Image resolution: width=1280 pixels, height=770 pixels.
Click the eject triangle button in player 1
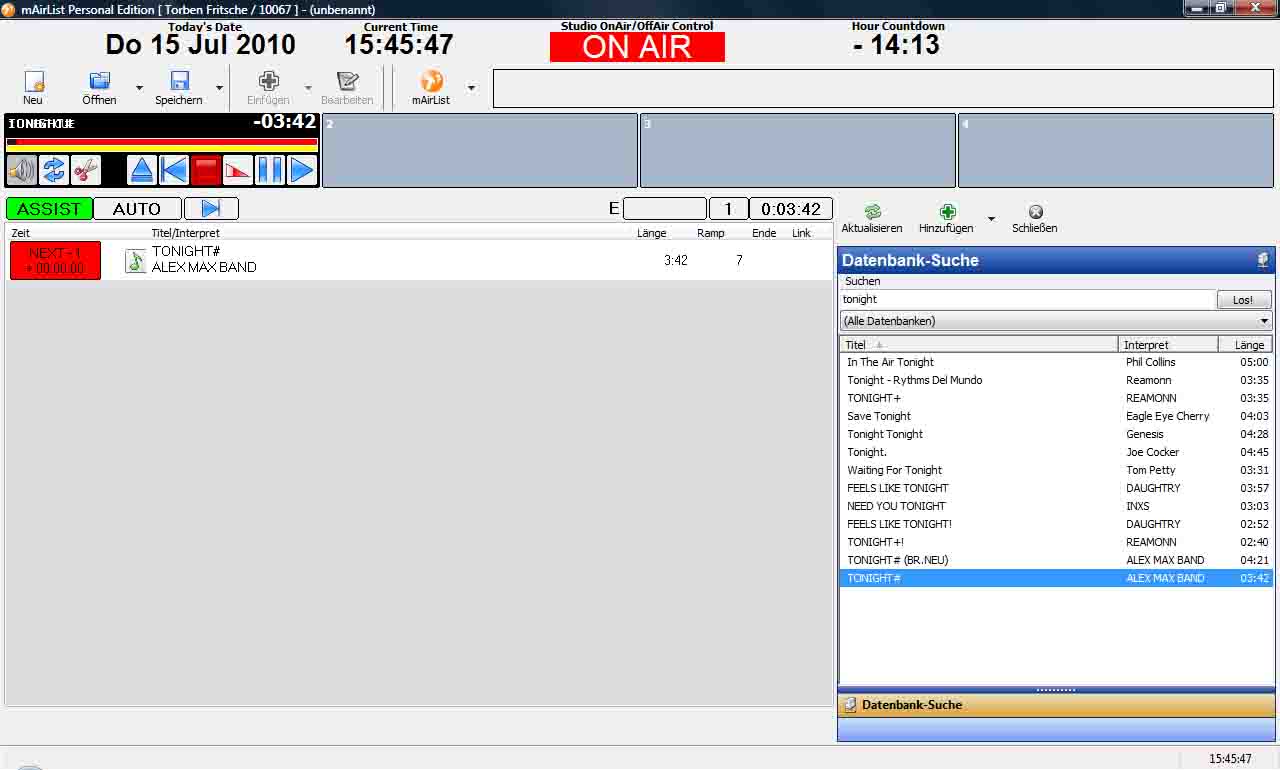(x=142, y=170)
